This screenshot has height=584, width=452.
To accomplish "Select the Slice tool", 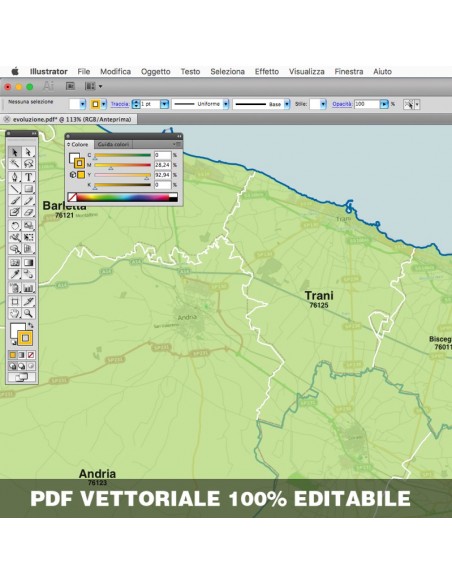I will click(x=28, y=301).
